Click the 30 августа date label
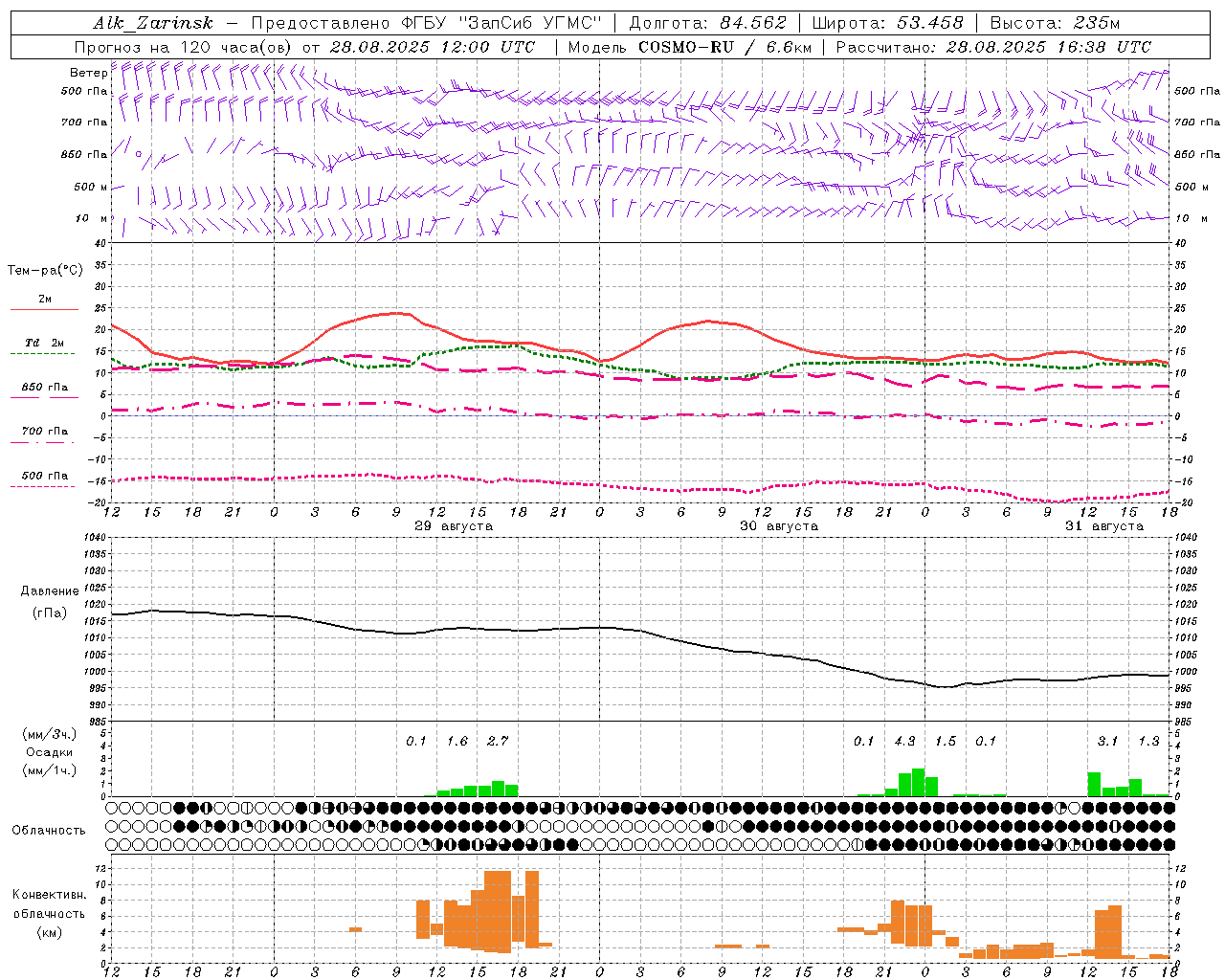Image resolution: width=1225 pixels, height=980 pixels. pyautogui.click(x=779, y=526)
